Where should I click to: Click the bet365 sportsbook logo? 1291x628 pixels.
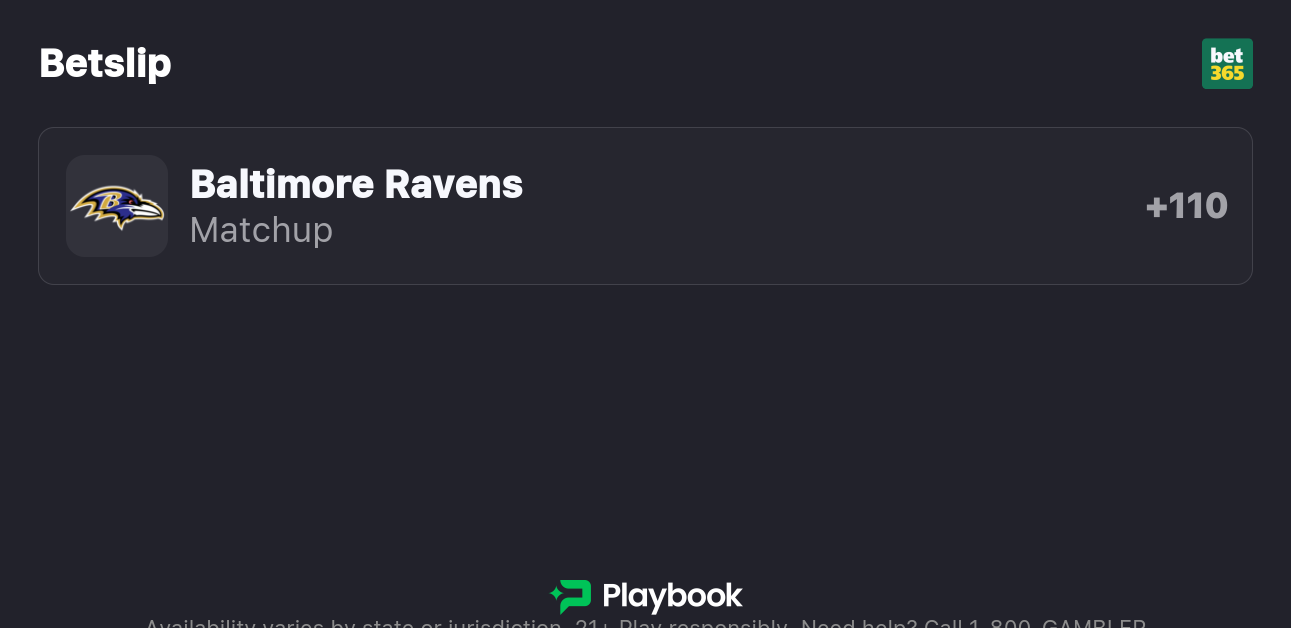click(x=1227, y=64)
